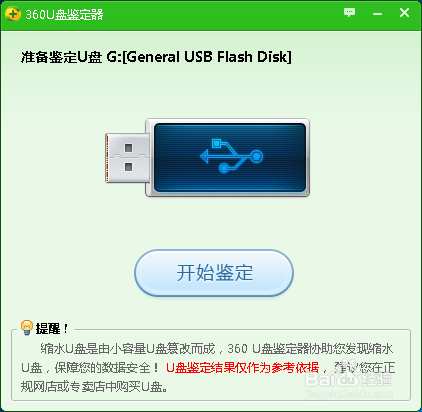422x412 pixels.
Task: Close the 360U盘鉴定器 window
Action: pos(404,13)
